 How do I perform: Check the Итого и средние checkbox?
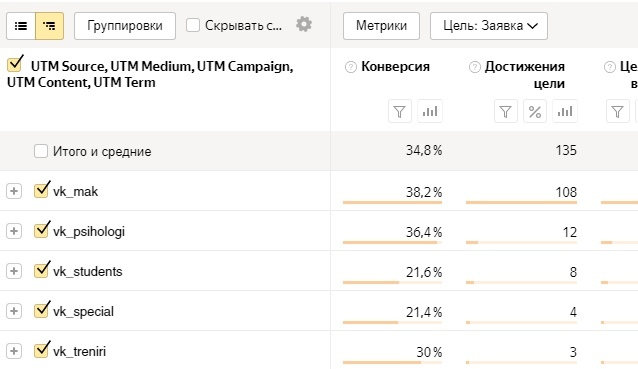click(x=41, y=151)
